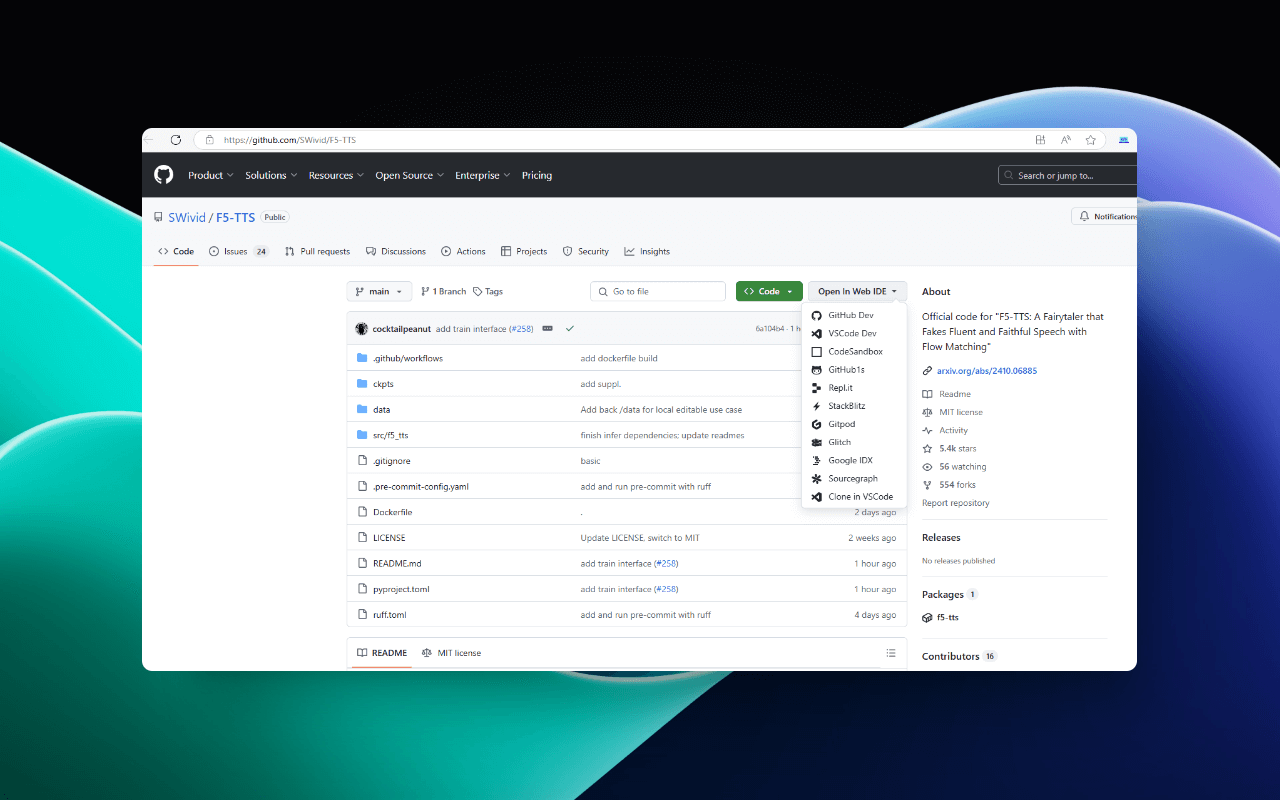Select the README tab
The height and width of the screenshot is (800, 1280).
click(382, 653)
